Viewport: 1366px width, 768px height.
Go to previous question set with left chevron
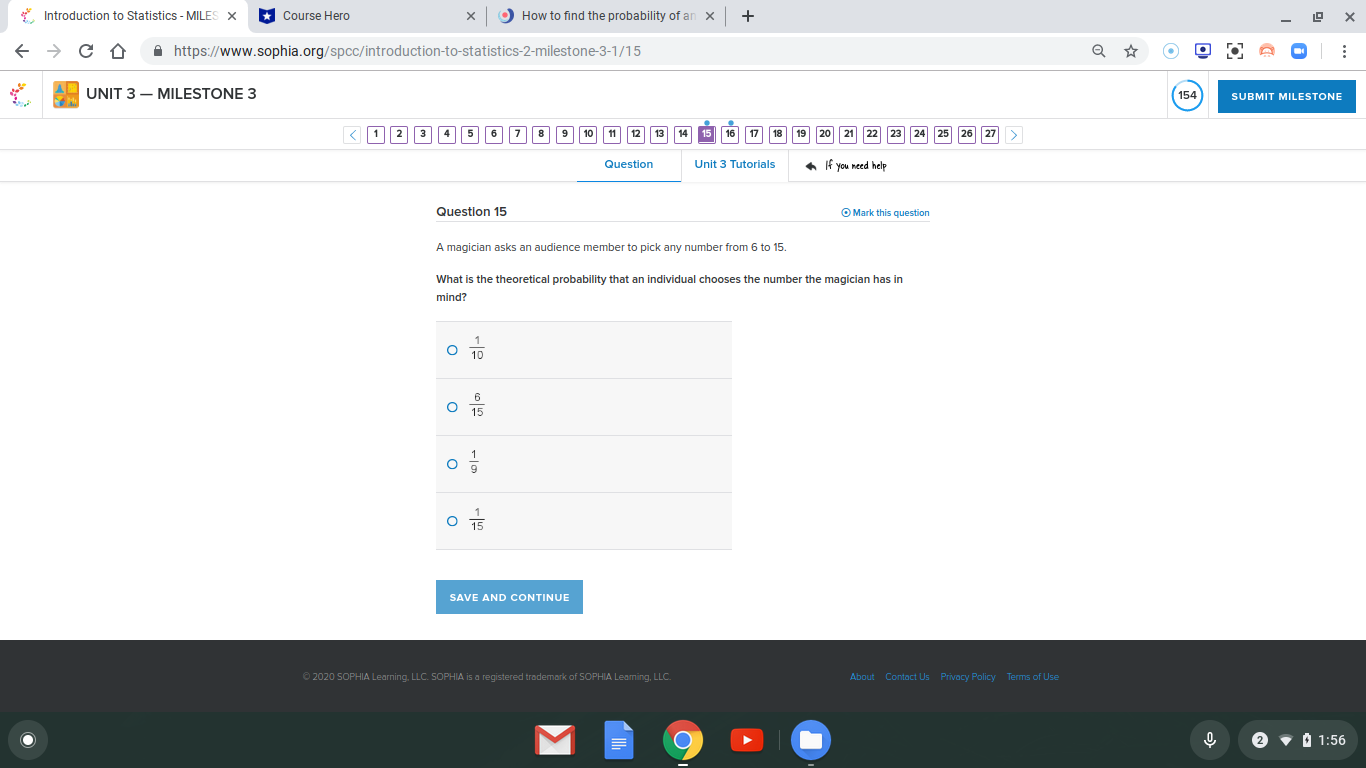click(352, 134)
